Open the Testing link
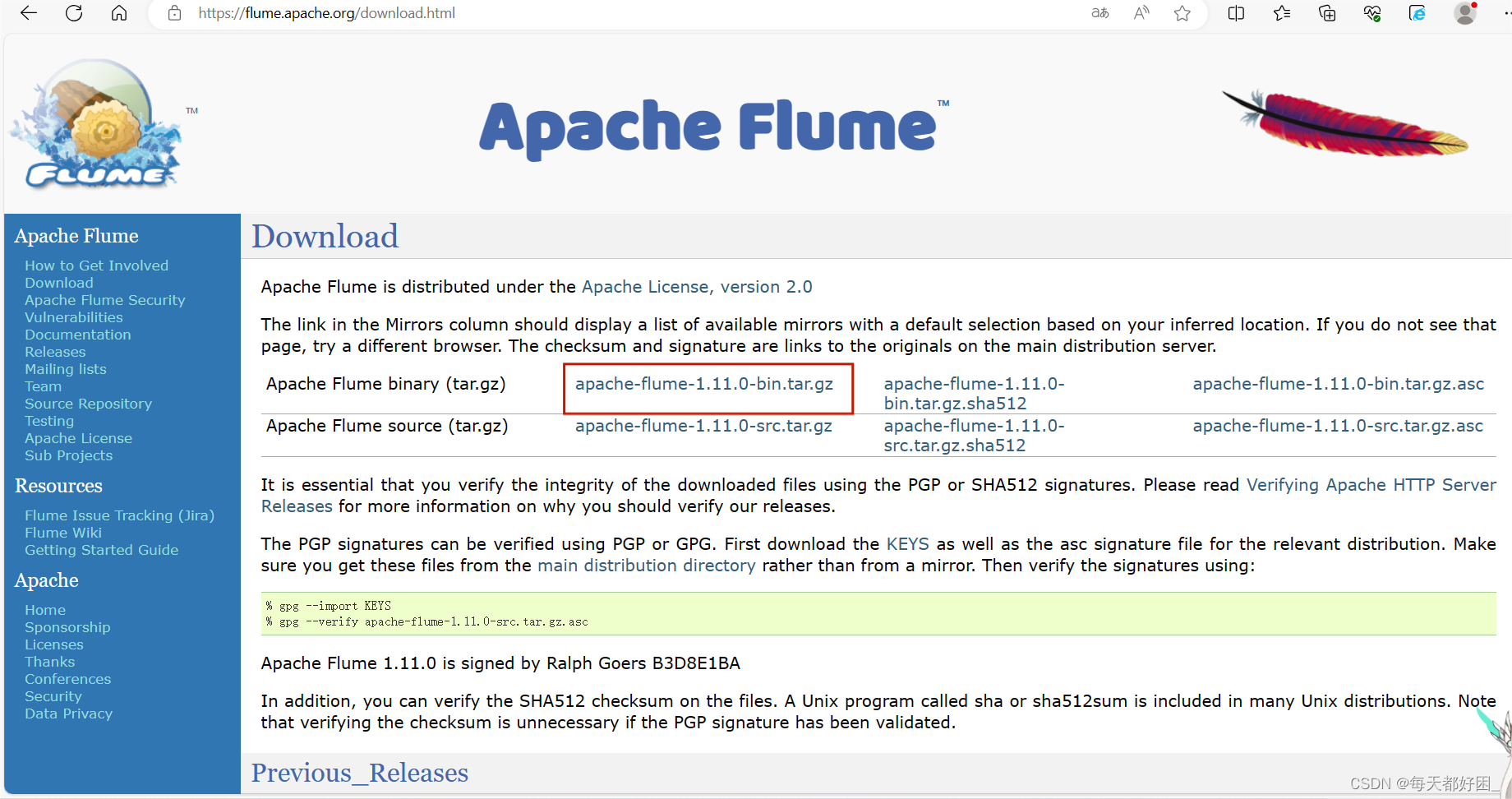The height and width of the screenshot is (799, 1512). pyautogui.click(x=49, y=421)
